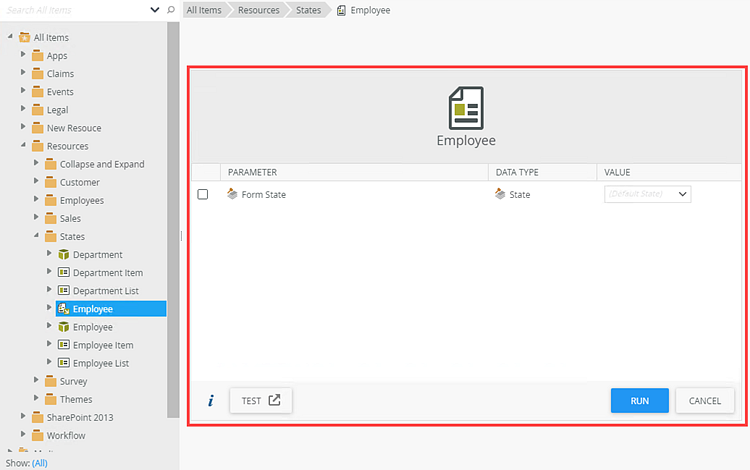
Task: Click the VALUE column header
Action: [x=669, y=172]
